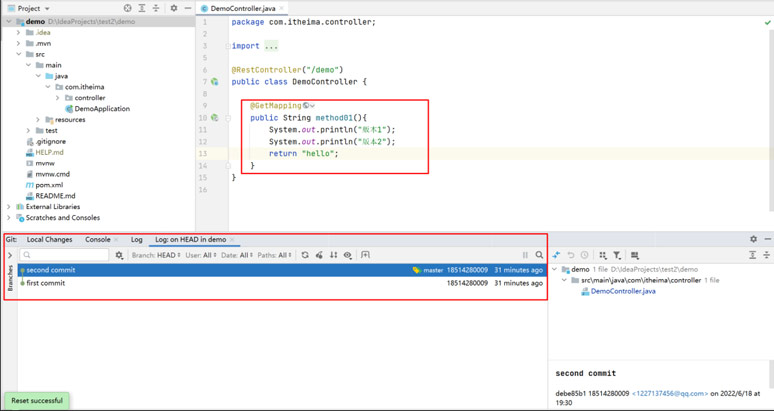Select the first commit row
This screenshot has height=411, width=774.
(x=282, y=283)
